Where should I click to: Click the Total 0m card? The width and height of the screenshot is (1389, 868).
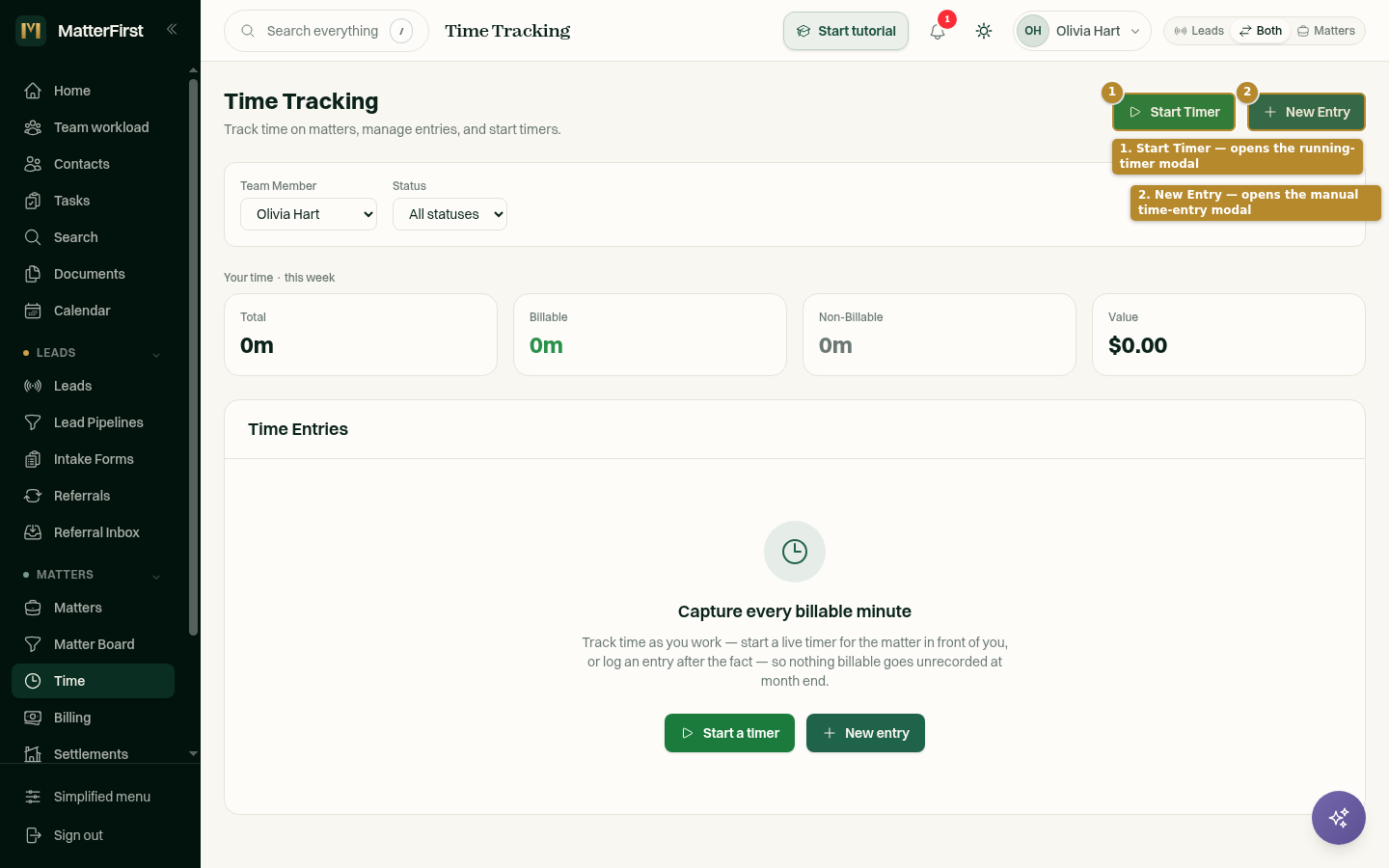point(361,335)
